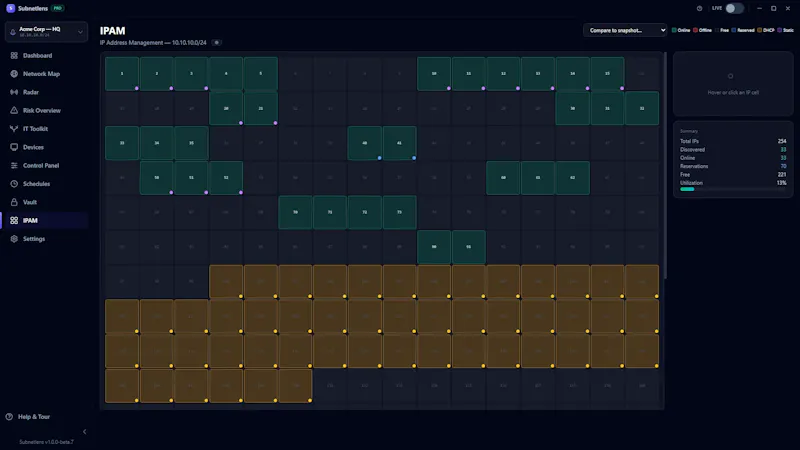
Task: Click the Schedules clock icon
Action: click(x=14, y=184)
